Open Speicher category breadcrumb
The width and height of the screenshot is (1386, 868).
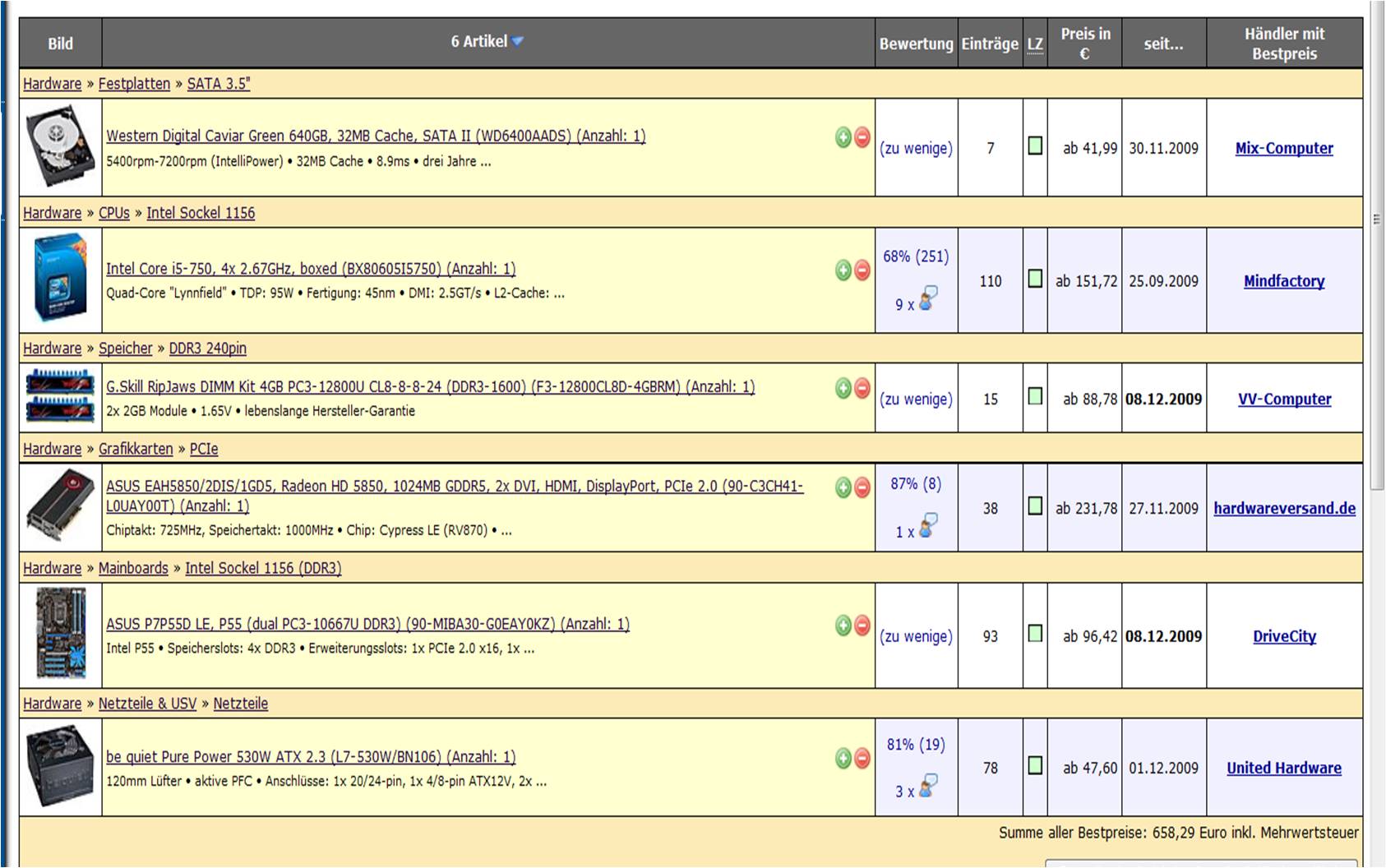(126, 349)
